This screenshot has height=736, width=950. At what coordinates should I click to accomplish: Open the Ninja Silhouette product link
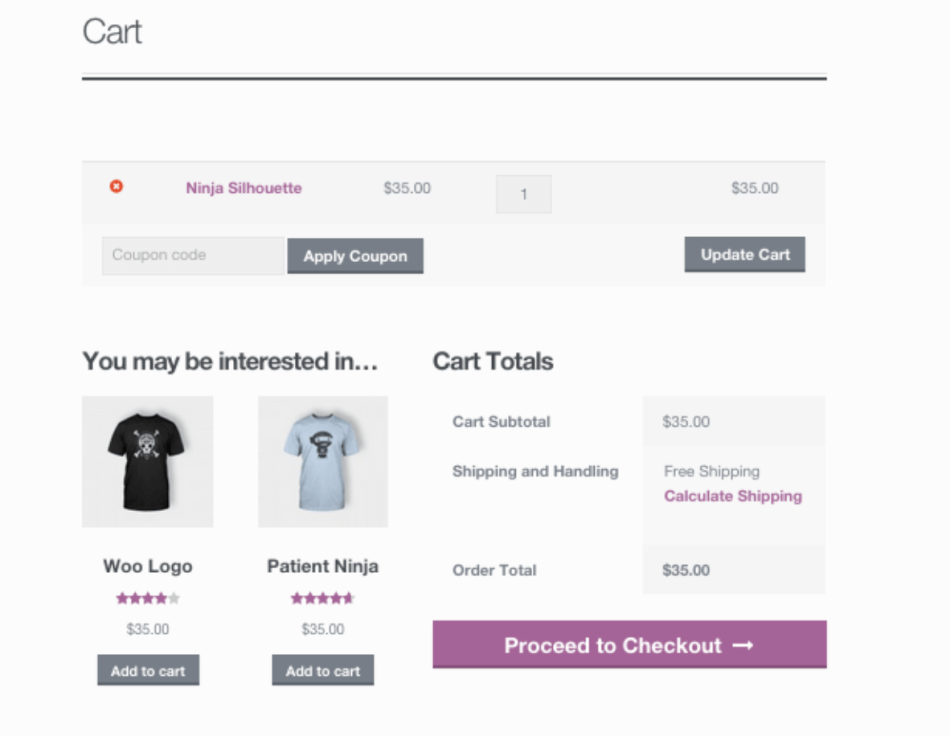click(x=243, y=188)
